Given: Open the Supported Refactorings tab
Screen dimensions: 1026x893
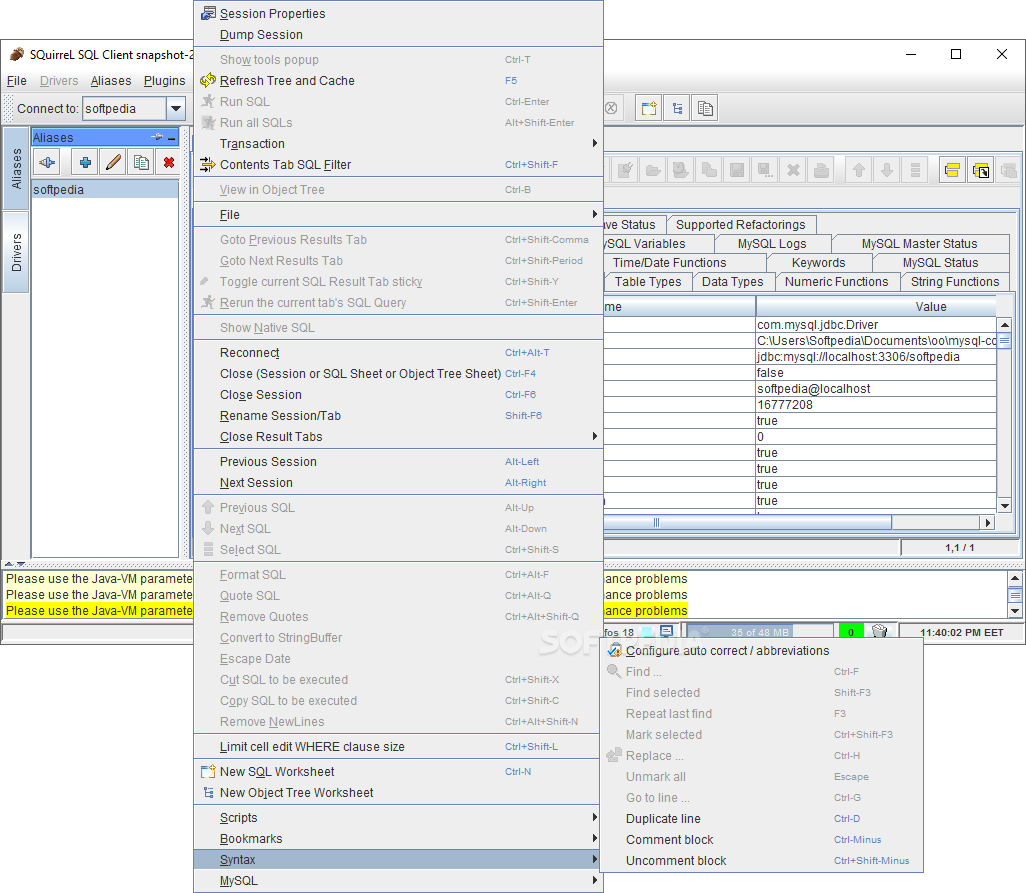Looking at the screenshot, I should (741, 224).
